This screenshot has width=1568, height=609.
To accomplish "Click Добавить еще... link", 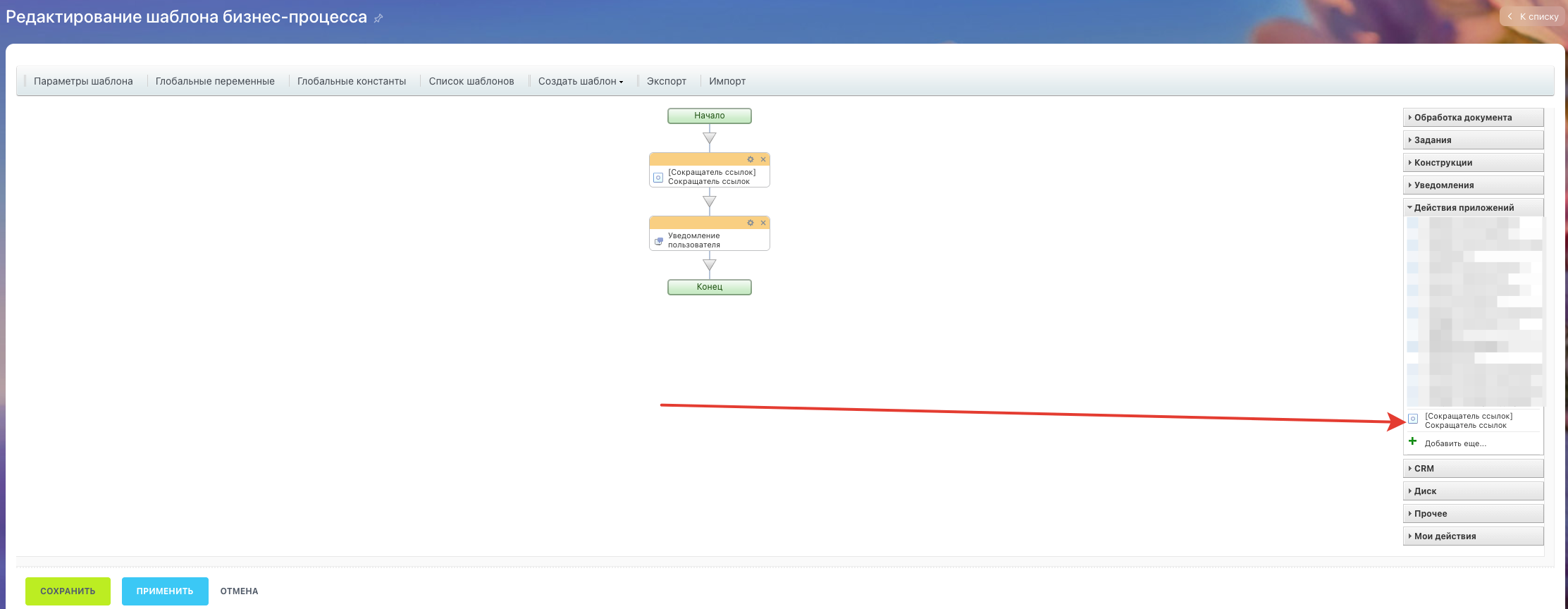I will click(1455, 443).
